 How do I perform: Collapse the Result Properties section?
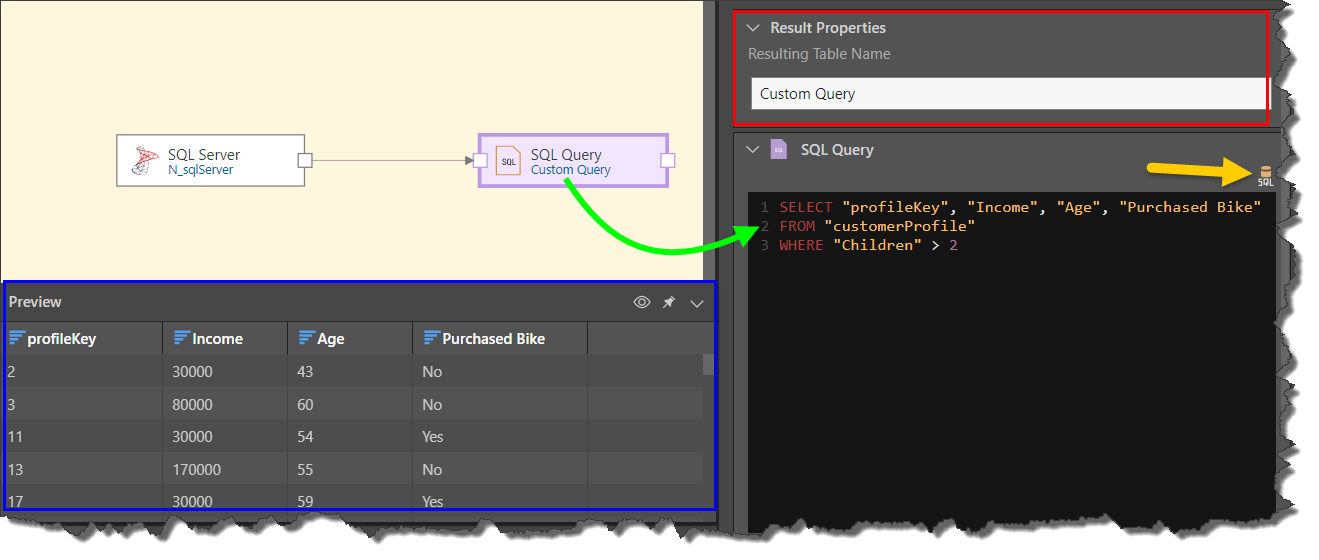click(x=753, y=28)
